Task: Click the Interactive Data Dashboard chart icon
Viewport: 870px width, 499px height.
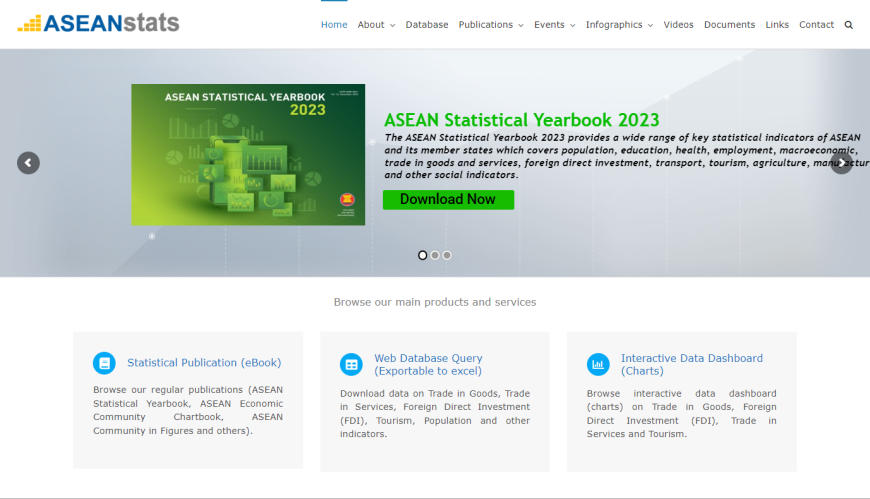Action: tap(598, 365)
